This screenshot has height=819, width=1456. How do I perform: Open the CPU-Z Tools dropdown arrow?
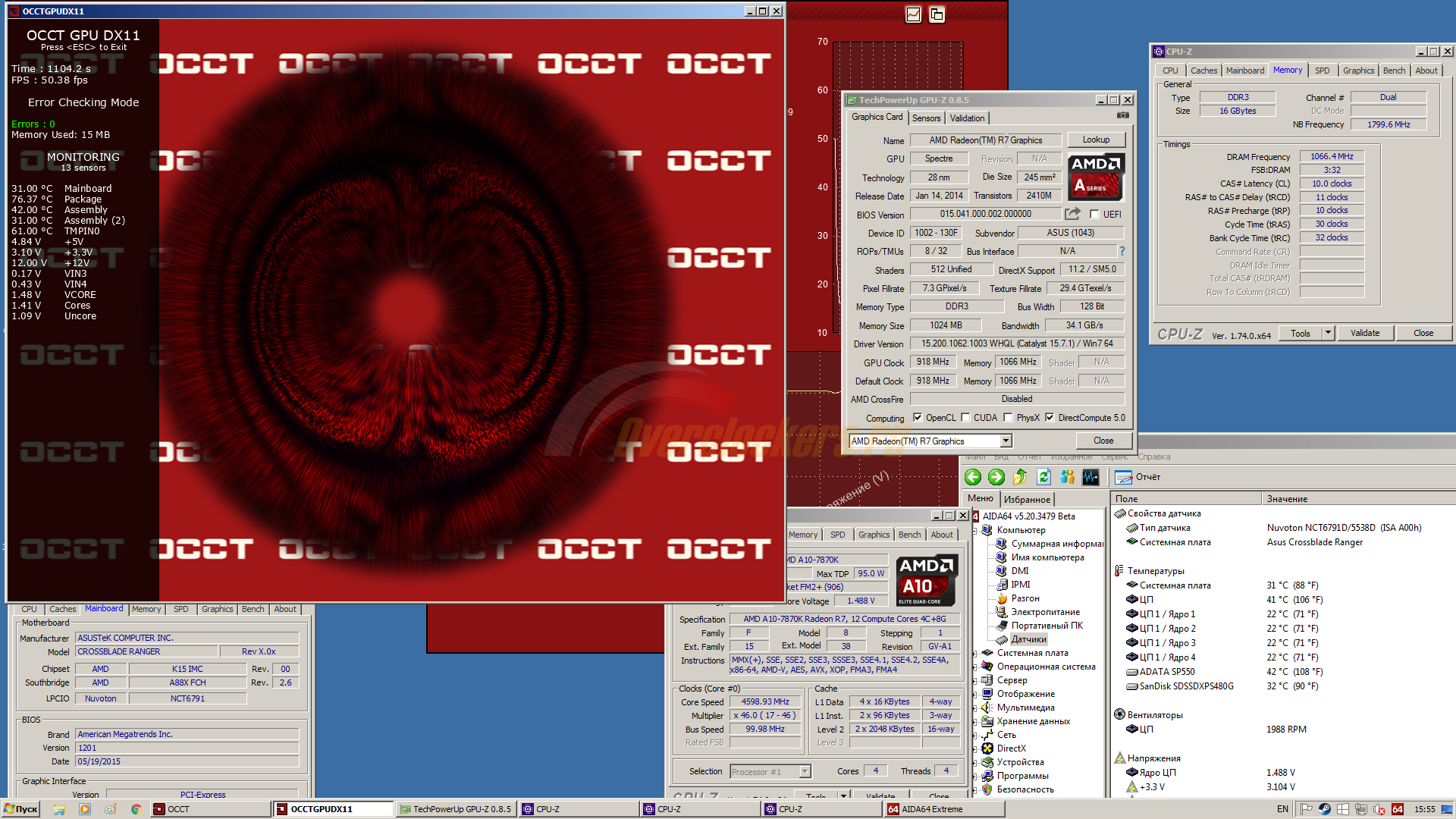(x=1328, y=333)
